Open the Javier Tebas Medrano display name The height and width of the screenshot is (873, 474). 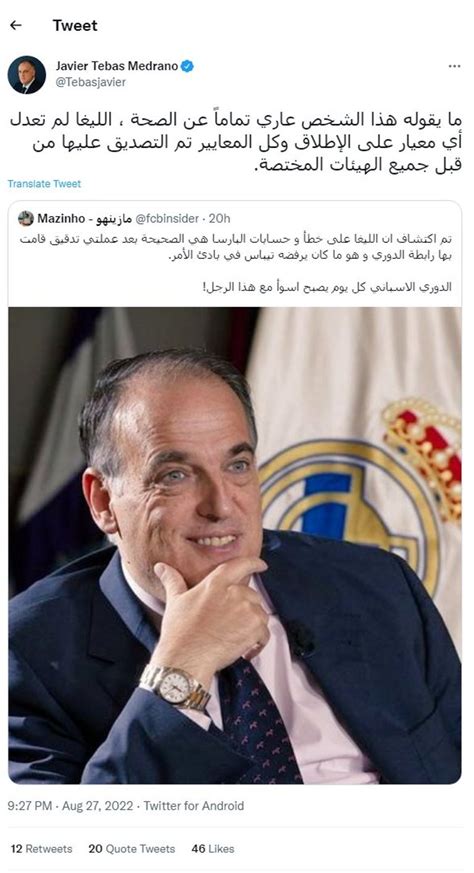coord(117,66)
